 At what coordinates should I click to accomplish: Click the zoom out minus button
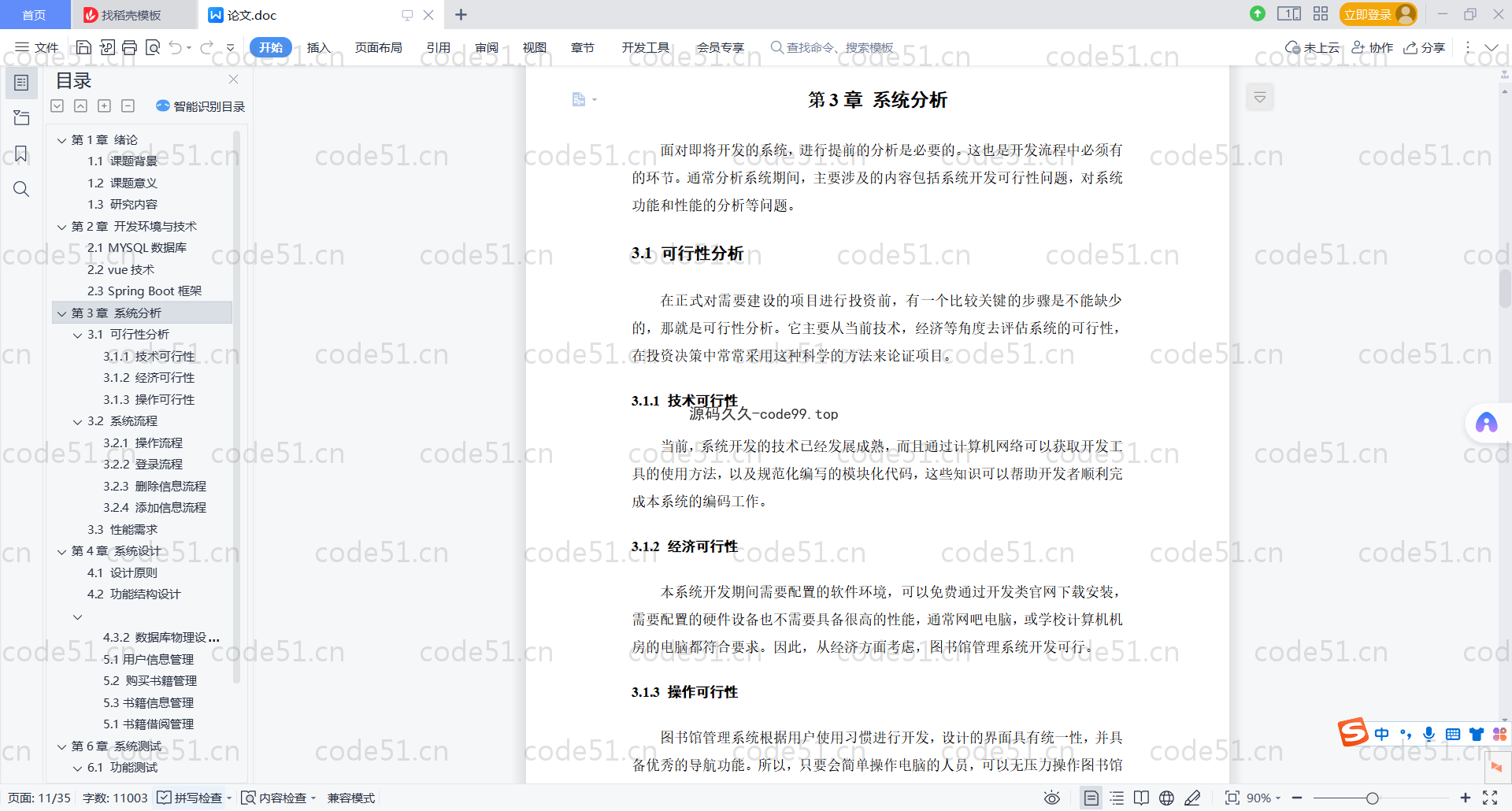click(1297, 798)
